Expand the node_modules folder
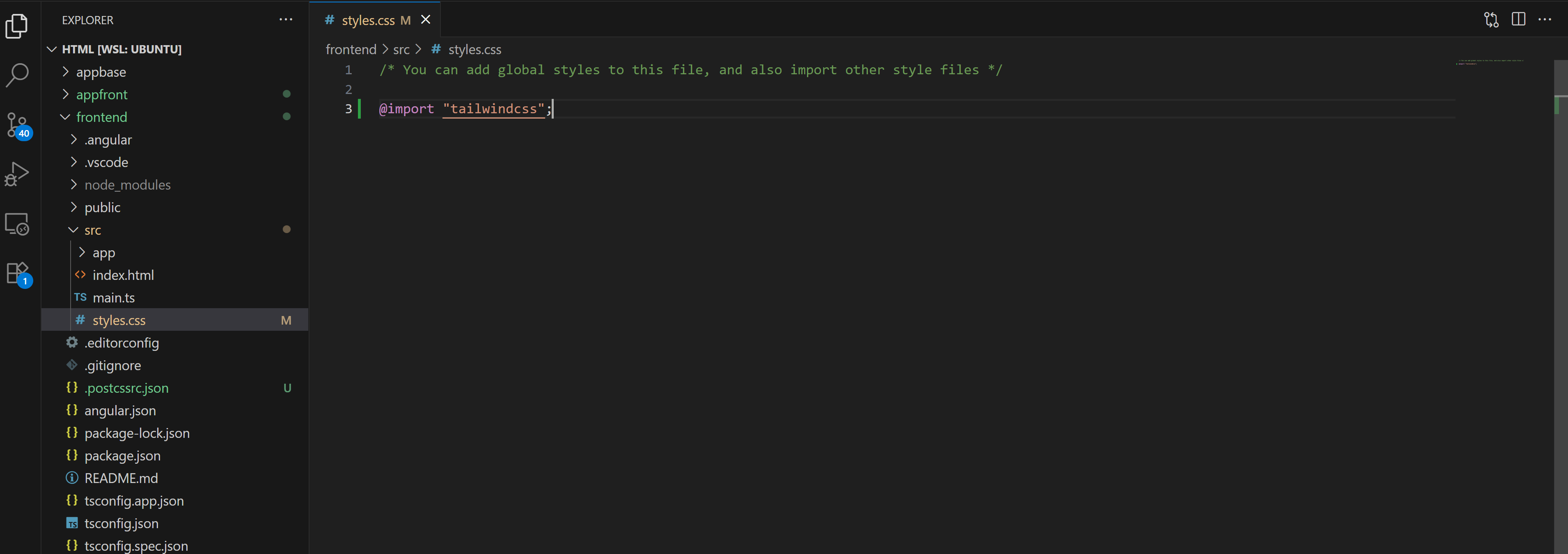1568x554 pixels. click(126, 185)
